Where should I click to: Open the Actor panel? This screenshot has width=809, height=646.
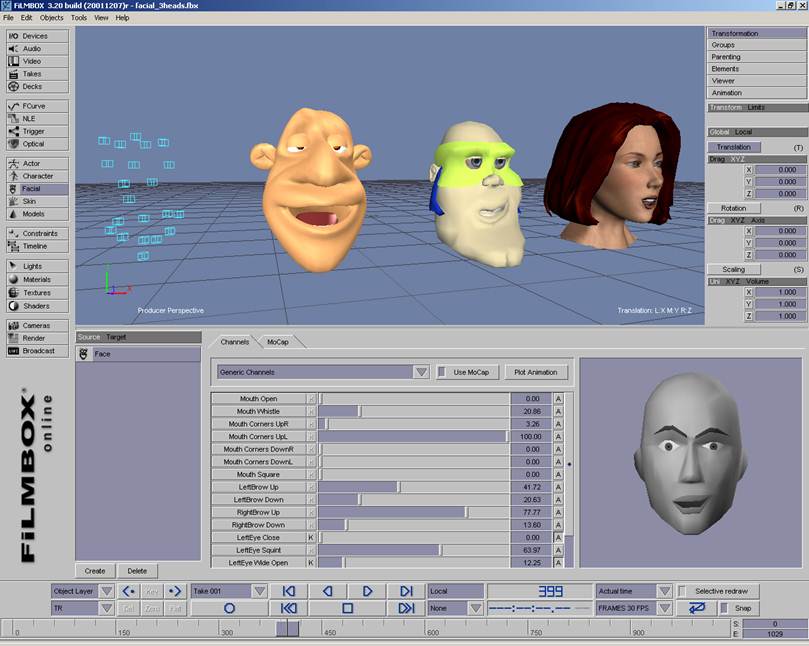[37, 164]
